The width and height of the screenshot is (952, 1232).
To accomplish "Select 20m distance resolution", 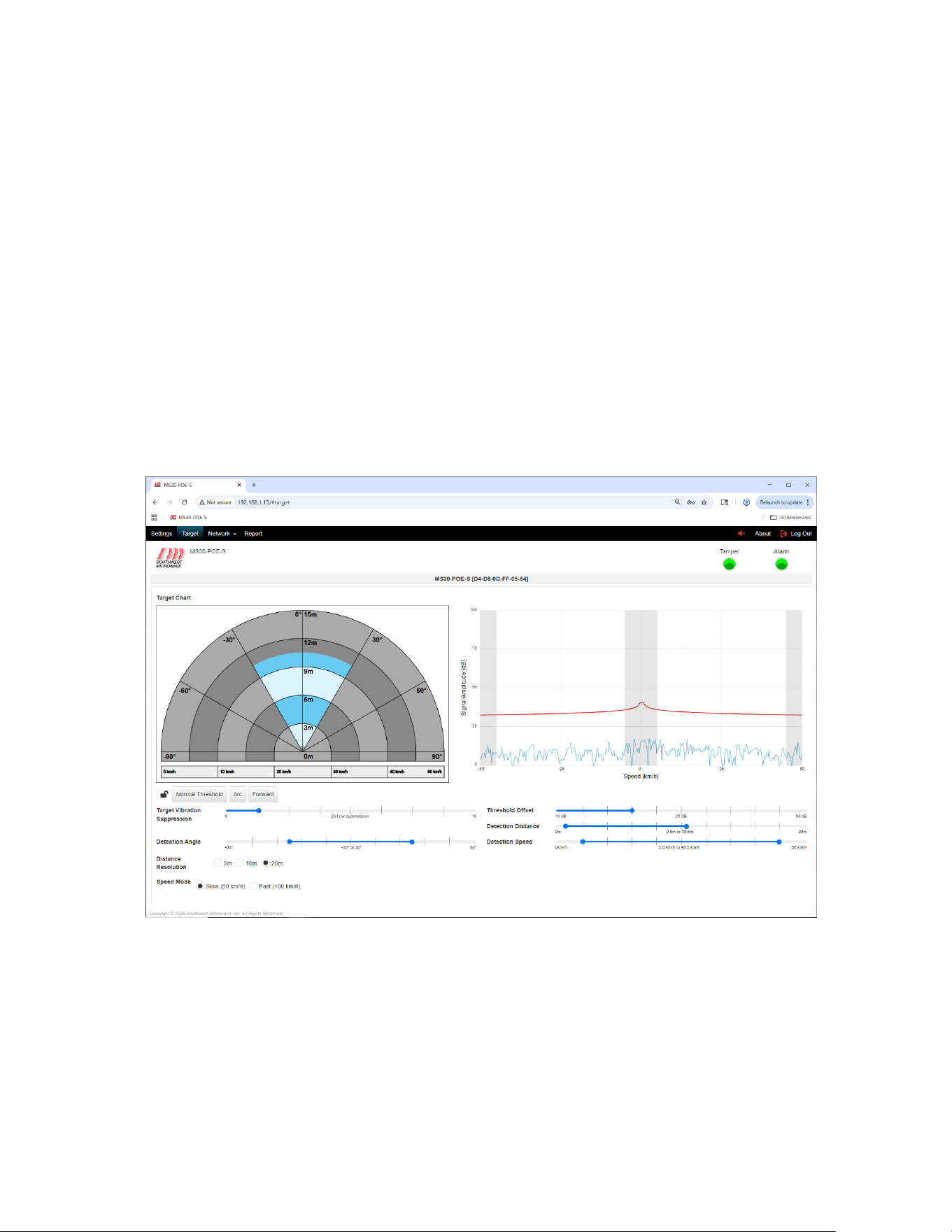I will coord(266,863).
